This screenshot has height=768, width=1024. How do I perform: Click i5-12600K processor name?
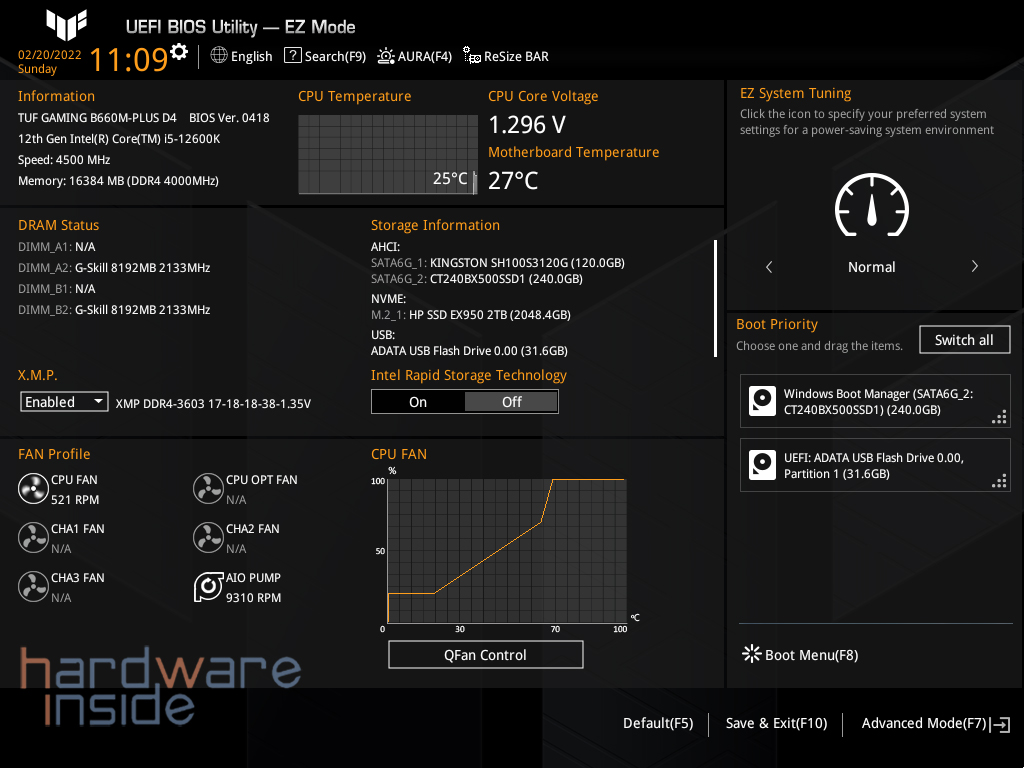tap(119, 138)
